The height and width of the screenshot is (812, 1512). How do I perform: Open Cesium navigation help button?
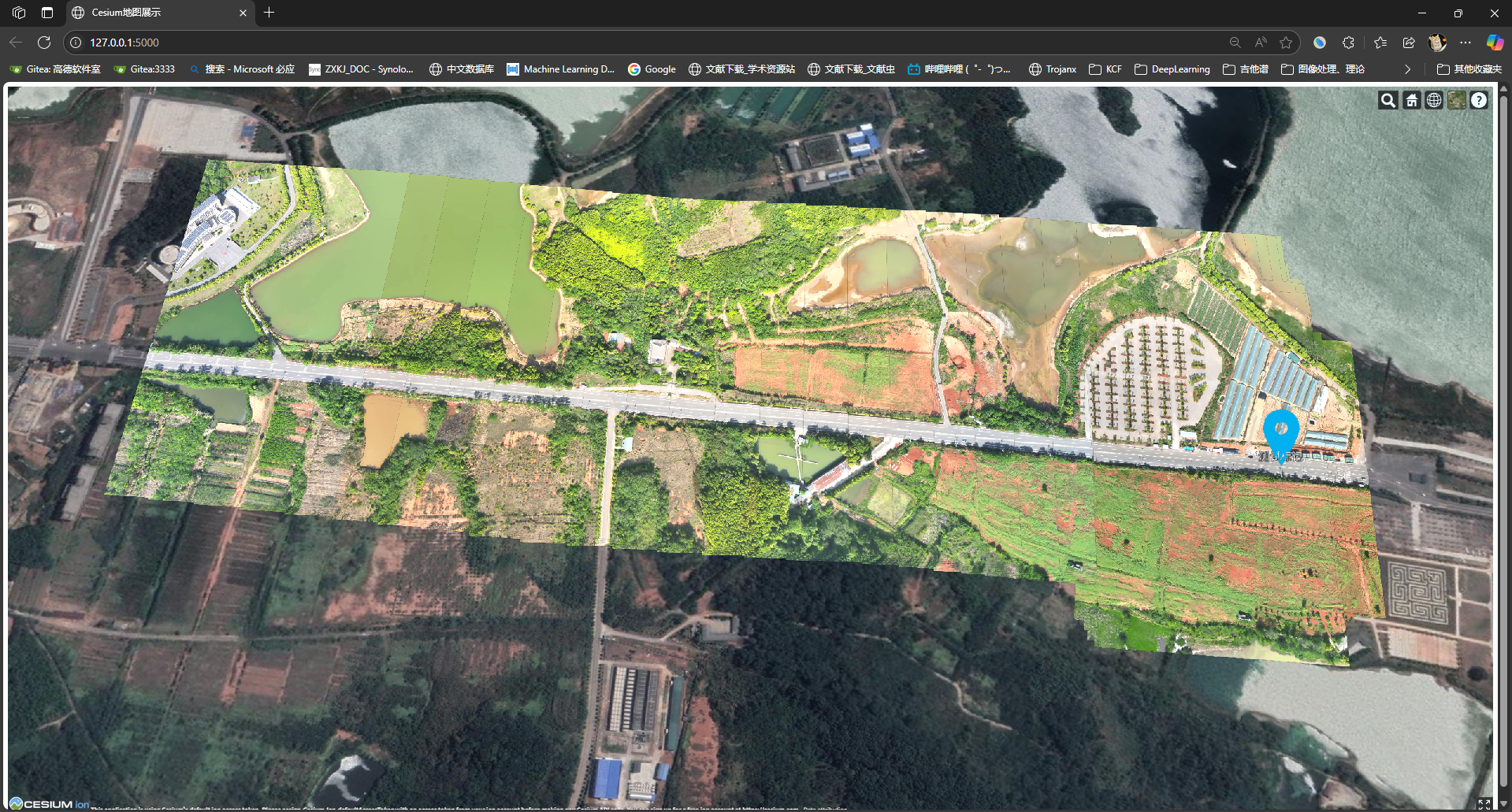pos(1479,100)
